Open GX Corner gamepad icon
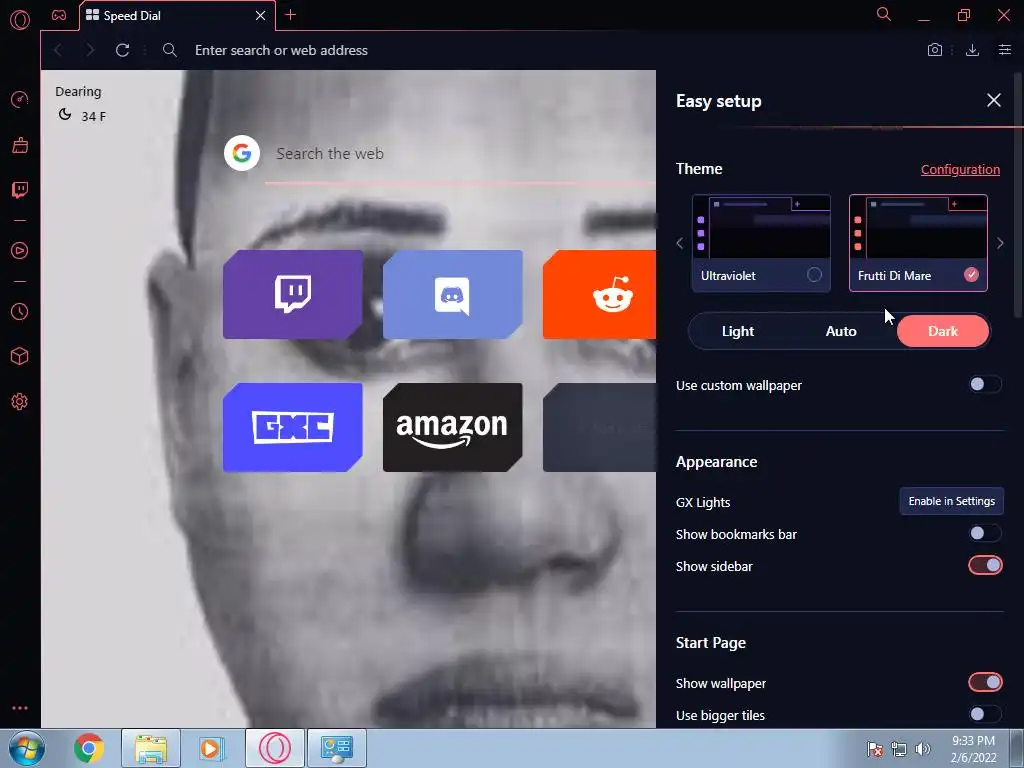This screenshot has width=1024, height=768. click(x=59, y=15)
